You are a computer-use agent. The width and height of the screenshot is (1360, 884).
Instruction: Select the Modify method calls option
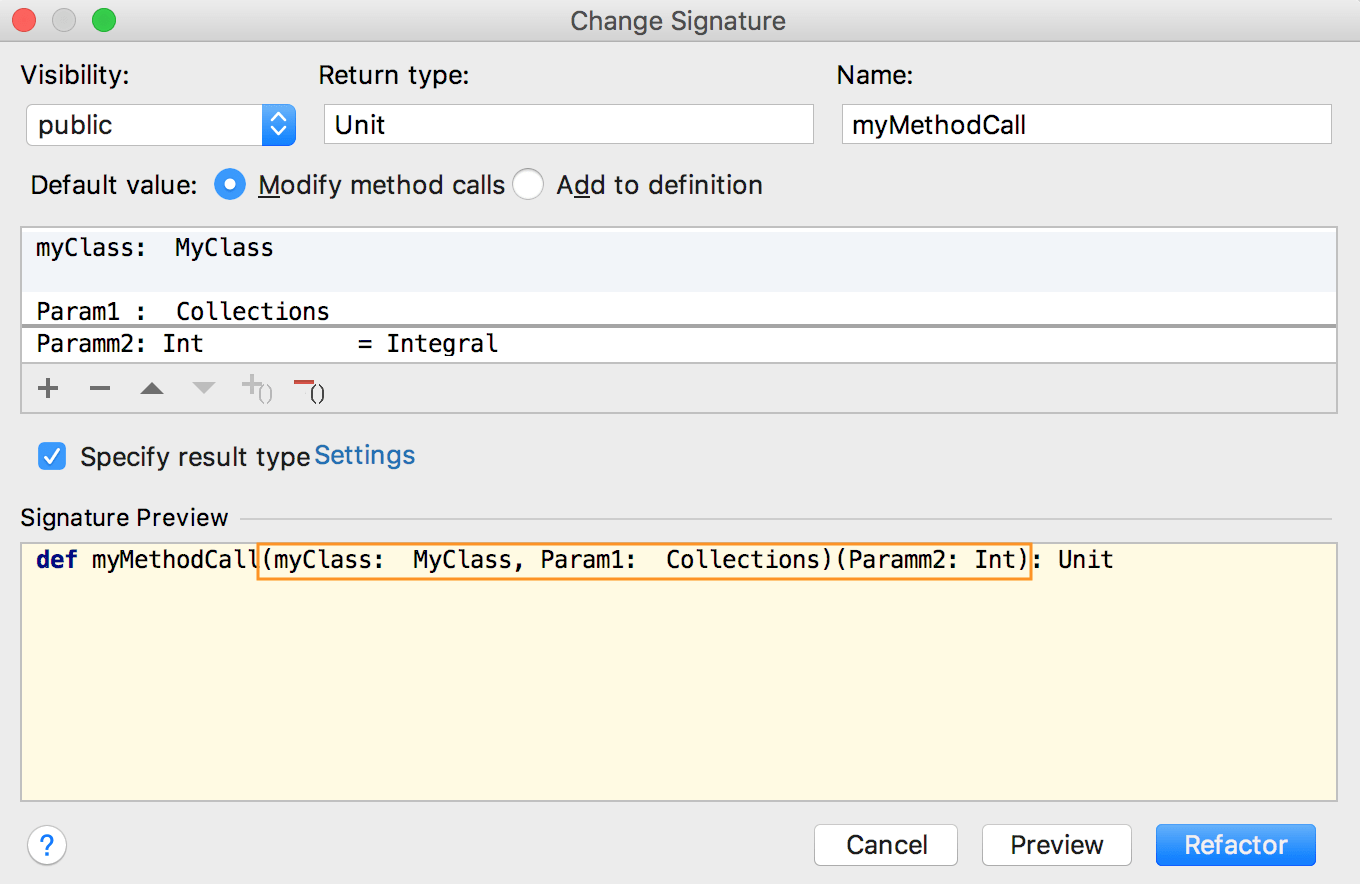pos(230,185)
